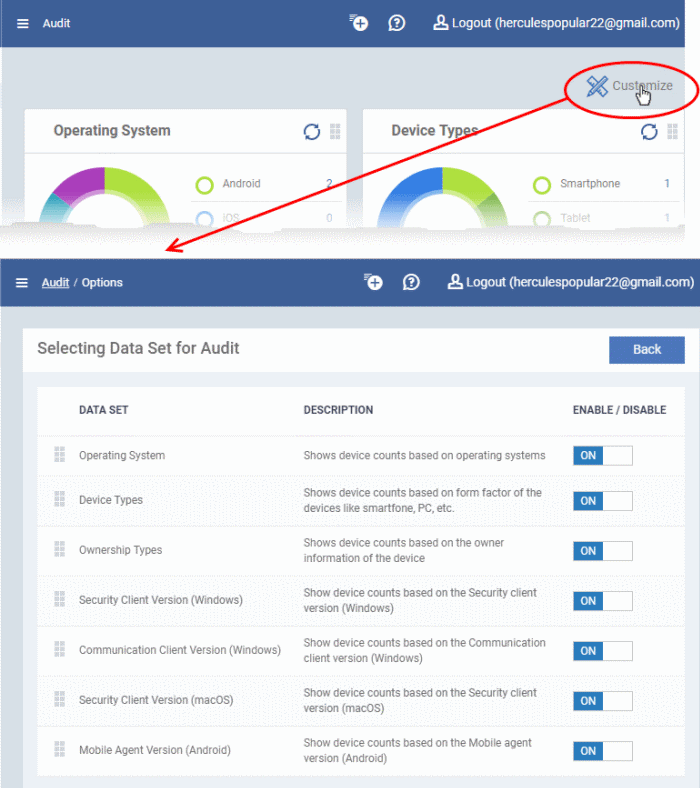The width and height of the screenshot is (700, 788).
Task: Select the Android legend label
Action: pyautogui.click(x=241, y=183)
